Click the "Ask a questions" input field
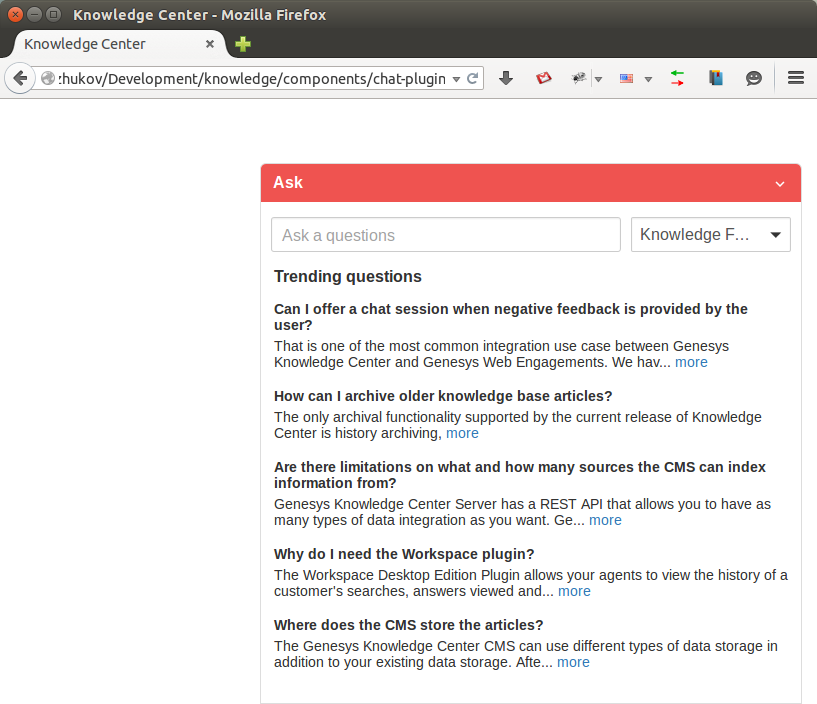 tap(445, 235)
